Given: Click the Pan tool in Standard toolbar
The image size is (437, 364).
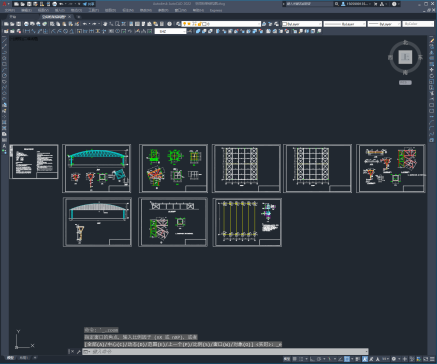Looking at the screenshot, I should click(x=105, y=24).
